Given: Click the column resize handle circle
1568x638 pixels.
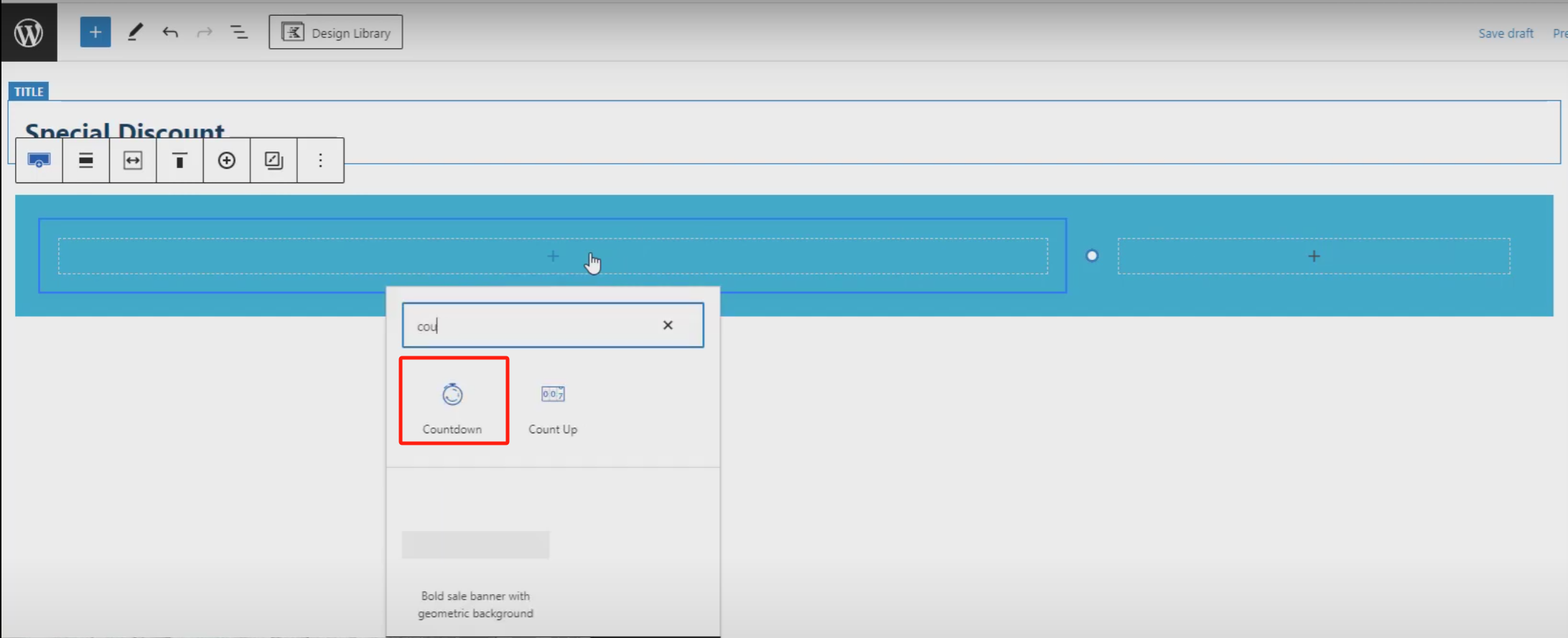Looking at the screenshot, I should 1092,256.
